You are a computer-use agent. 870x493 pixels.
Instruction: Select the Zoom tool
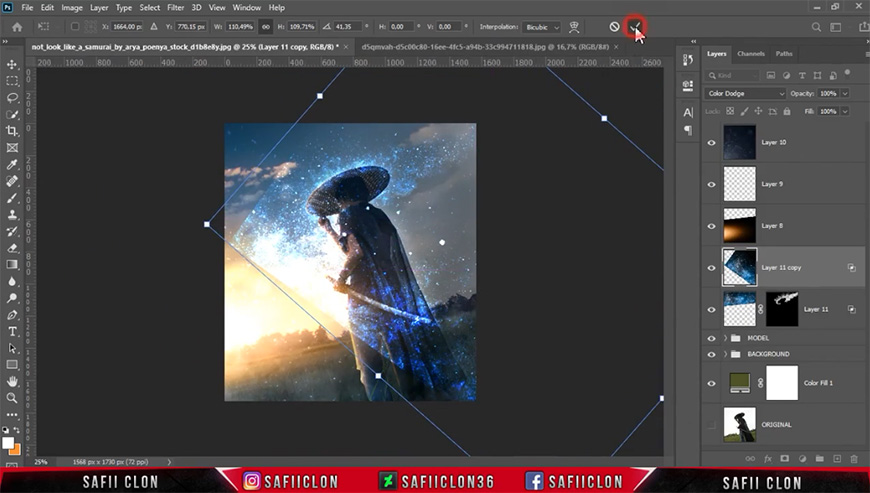point(12,398)
